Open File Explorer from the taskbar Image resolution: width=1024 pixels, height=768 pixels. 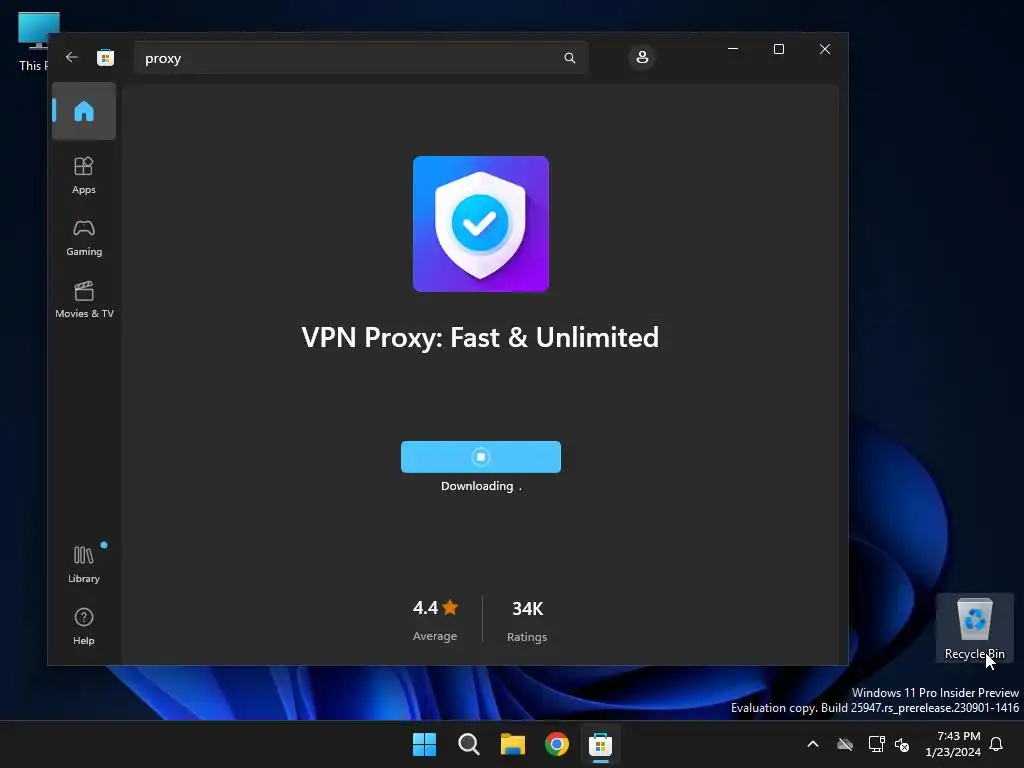click(x=513, y=744)
